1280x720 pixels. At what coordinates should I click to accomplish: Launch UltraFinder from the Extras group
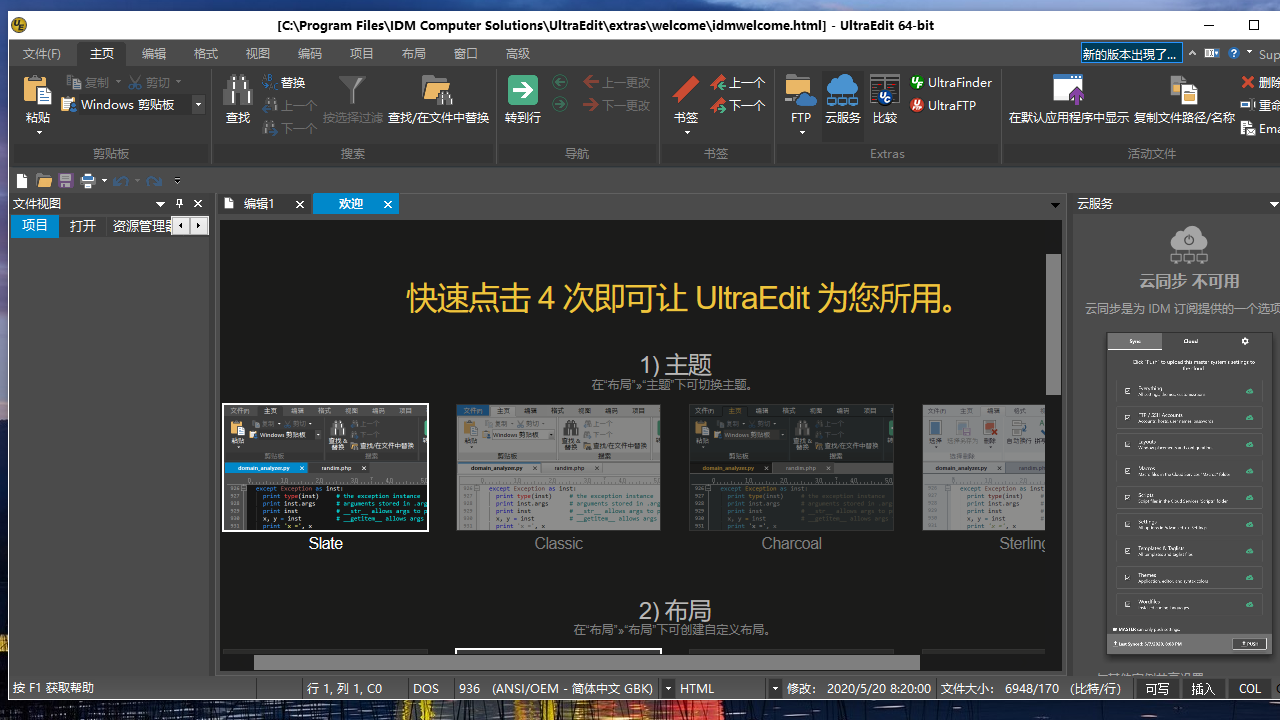click(x=950, y=82)
